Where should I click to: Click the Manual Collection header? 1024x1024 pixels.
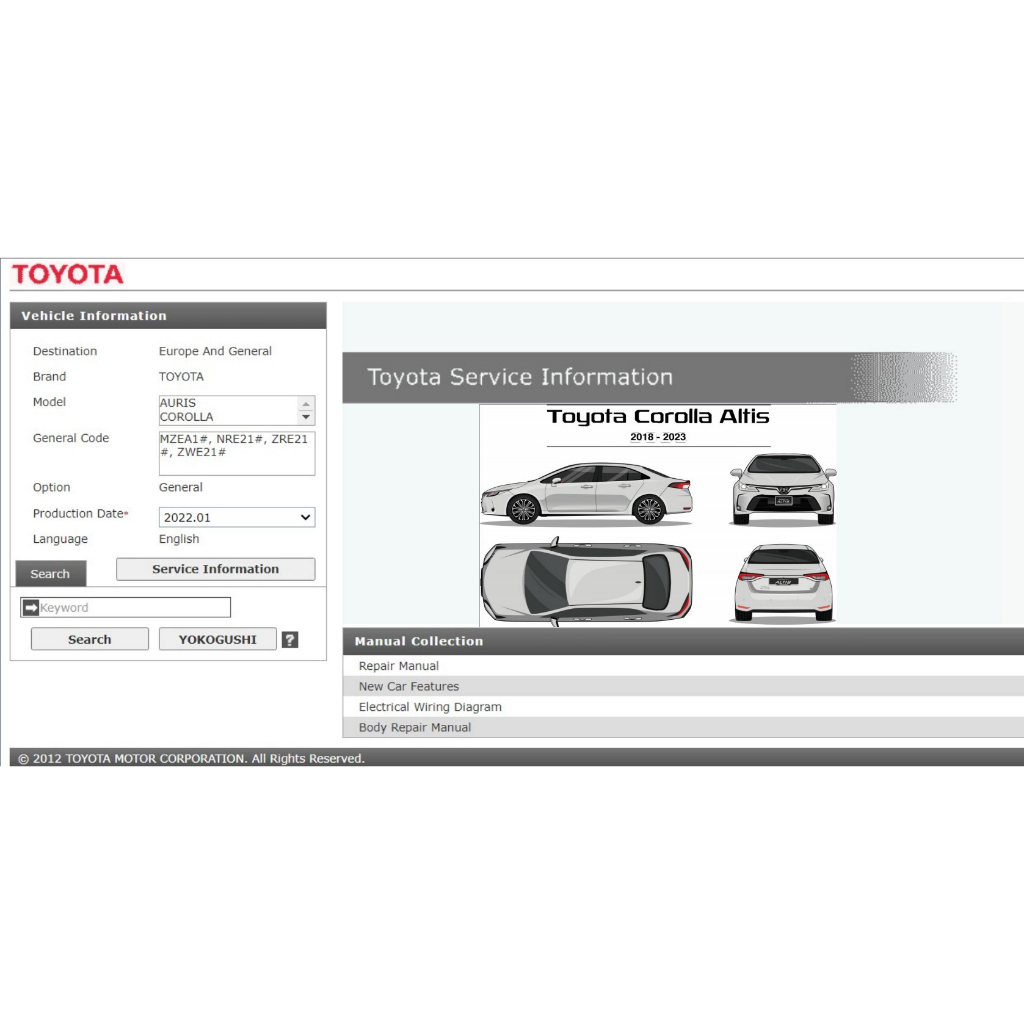[683, 641]
